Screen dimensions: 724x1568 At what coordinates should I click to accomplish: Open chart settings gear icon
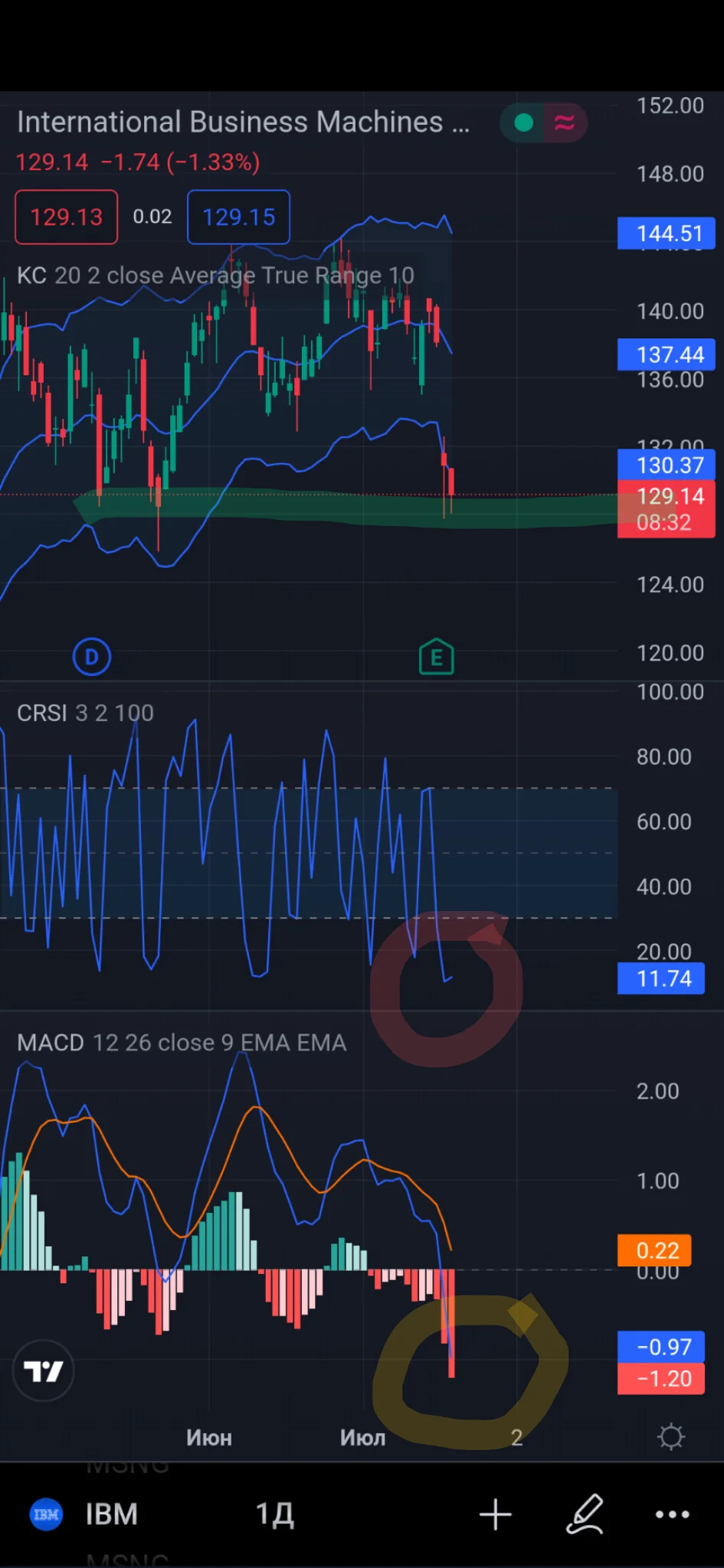point(671,1436)
